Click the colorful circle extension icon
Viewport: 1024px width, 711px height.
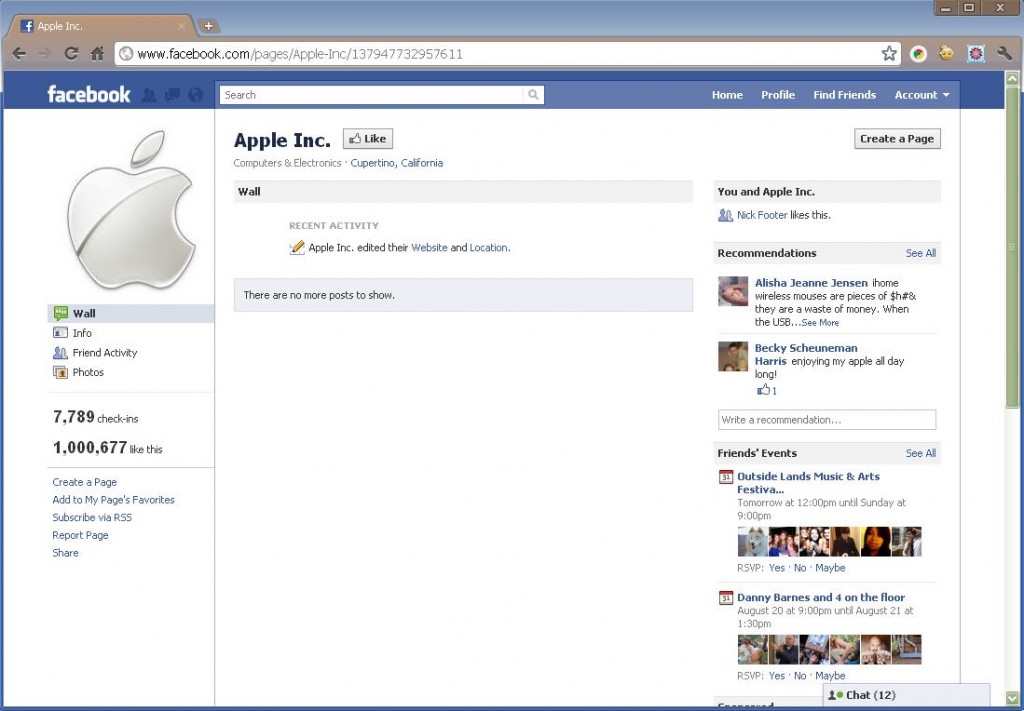(x=919, y=54)
